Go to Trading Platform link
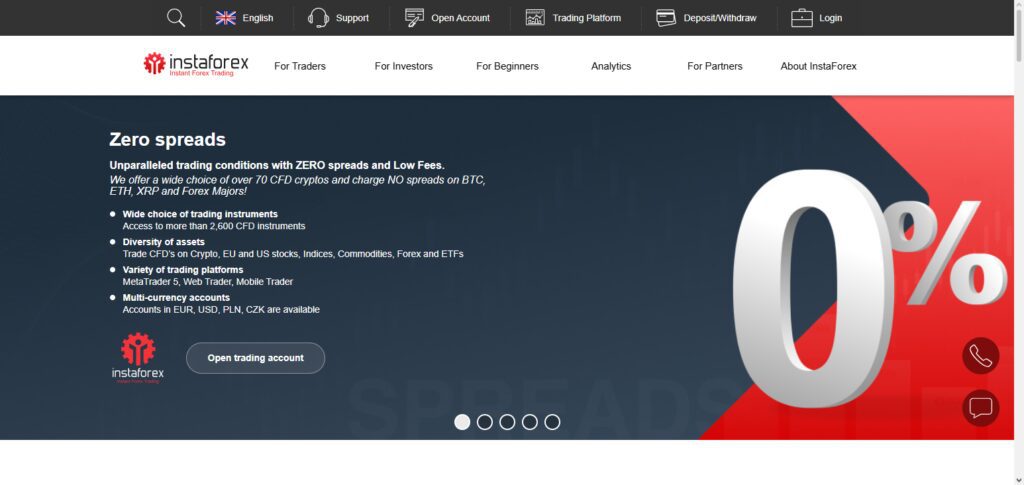 pyautogui.click(x=586, y=18)
